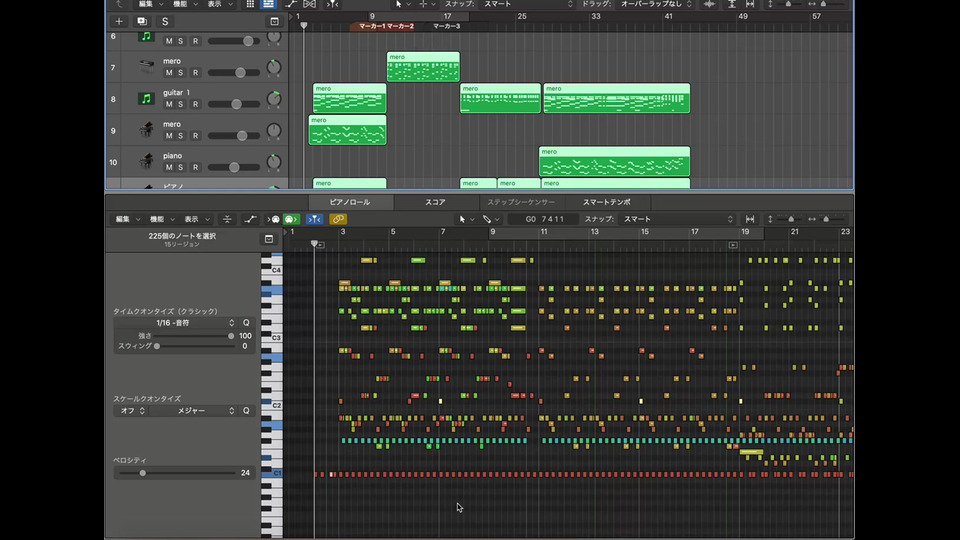Click the piano roll automation curve icon
960x540 pixels.
(x=249, y=219)
